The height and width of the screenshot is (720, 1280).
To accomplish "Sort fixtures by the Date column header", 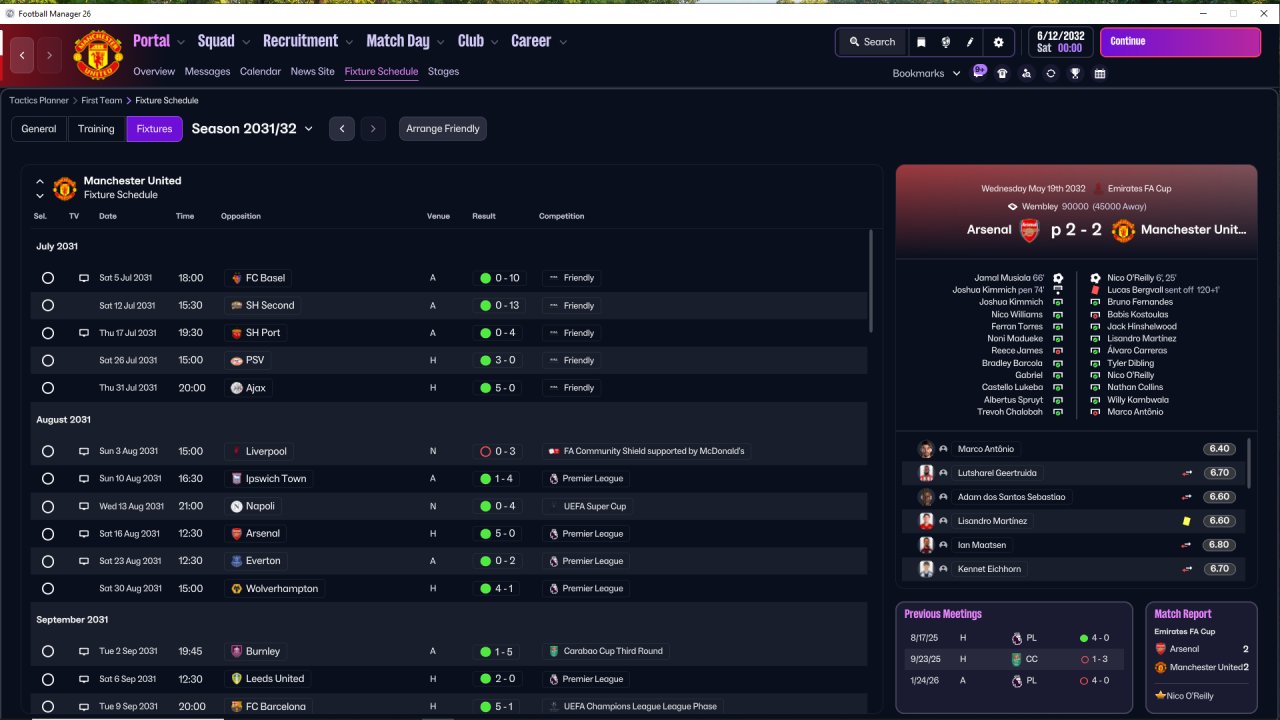I will coord(108,216).
